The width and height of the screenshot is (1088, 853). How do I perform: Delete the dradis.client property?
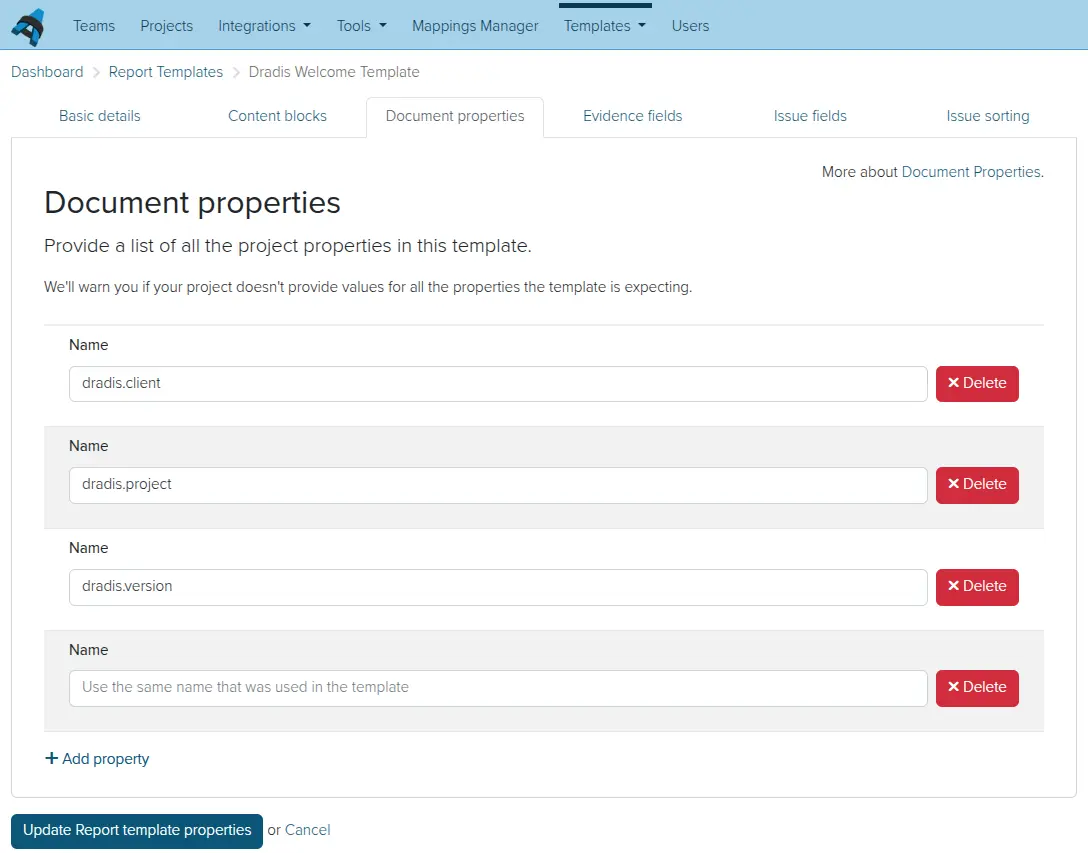point(977,384)
